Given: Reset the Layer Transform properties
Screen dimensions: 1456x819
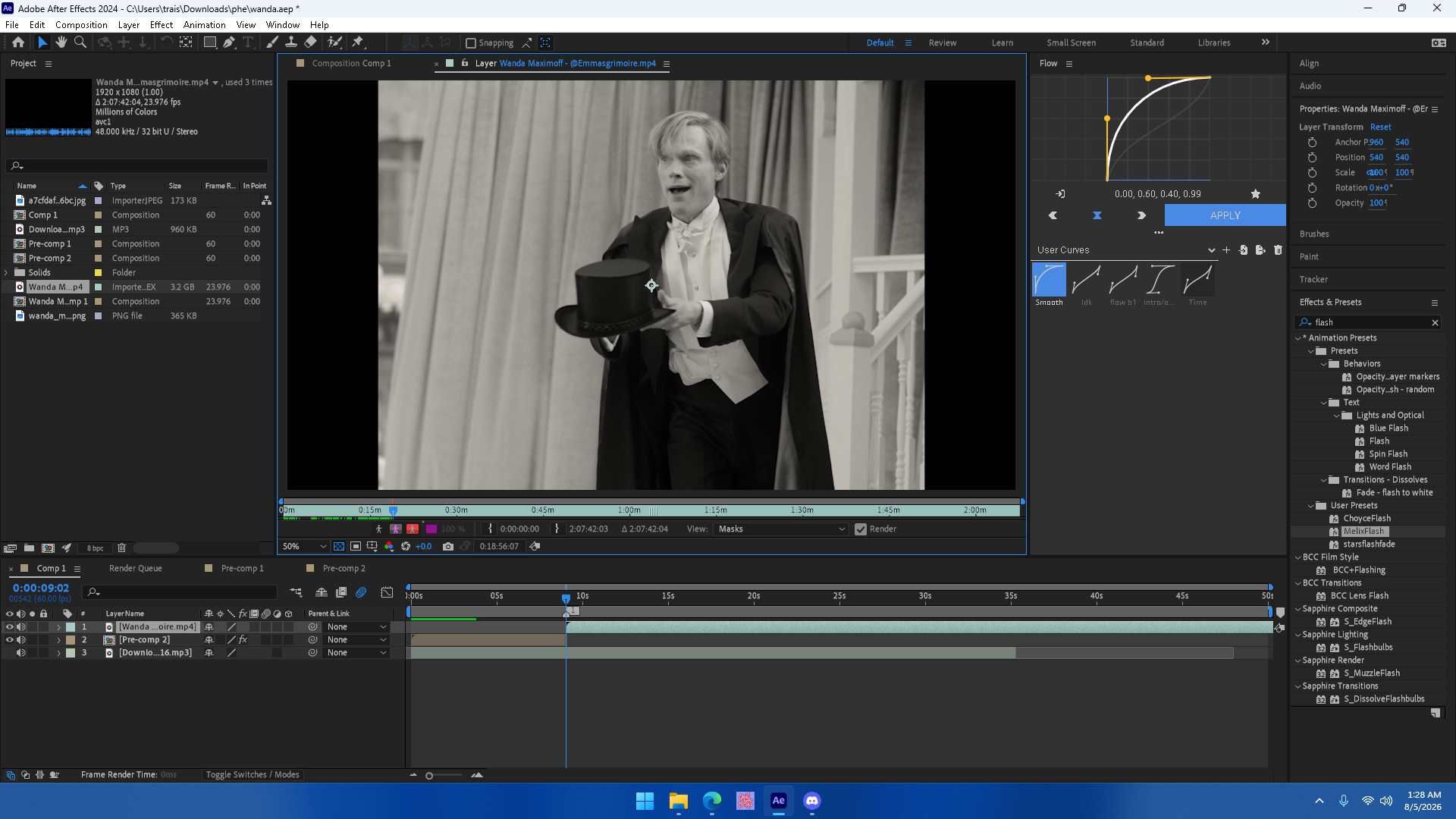Looking at the screenshot, I should pos(1380,127).
